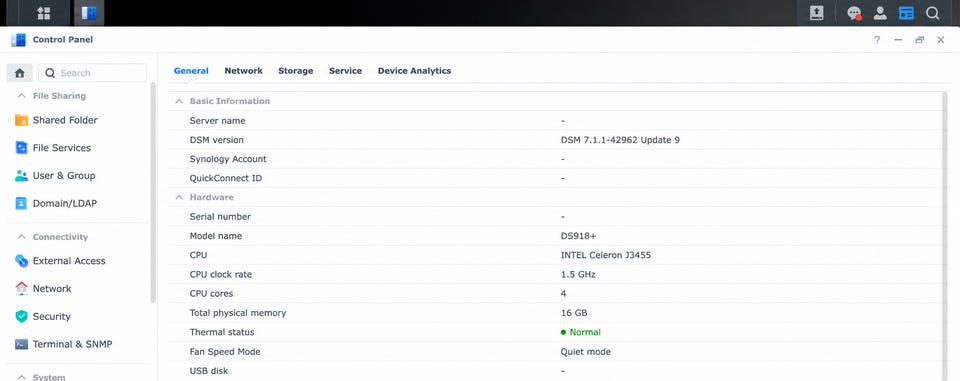Click the sidebar vertical scrollbar
The image size is (960, 381).
pyautogui.click(x=153, y=192)
